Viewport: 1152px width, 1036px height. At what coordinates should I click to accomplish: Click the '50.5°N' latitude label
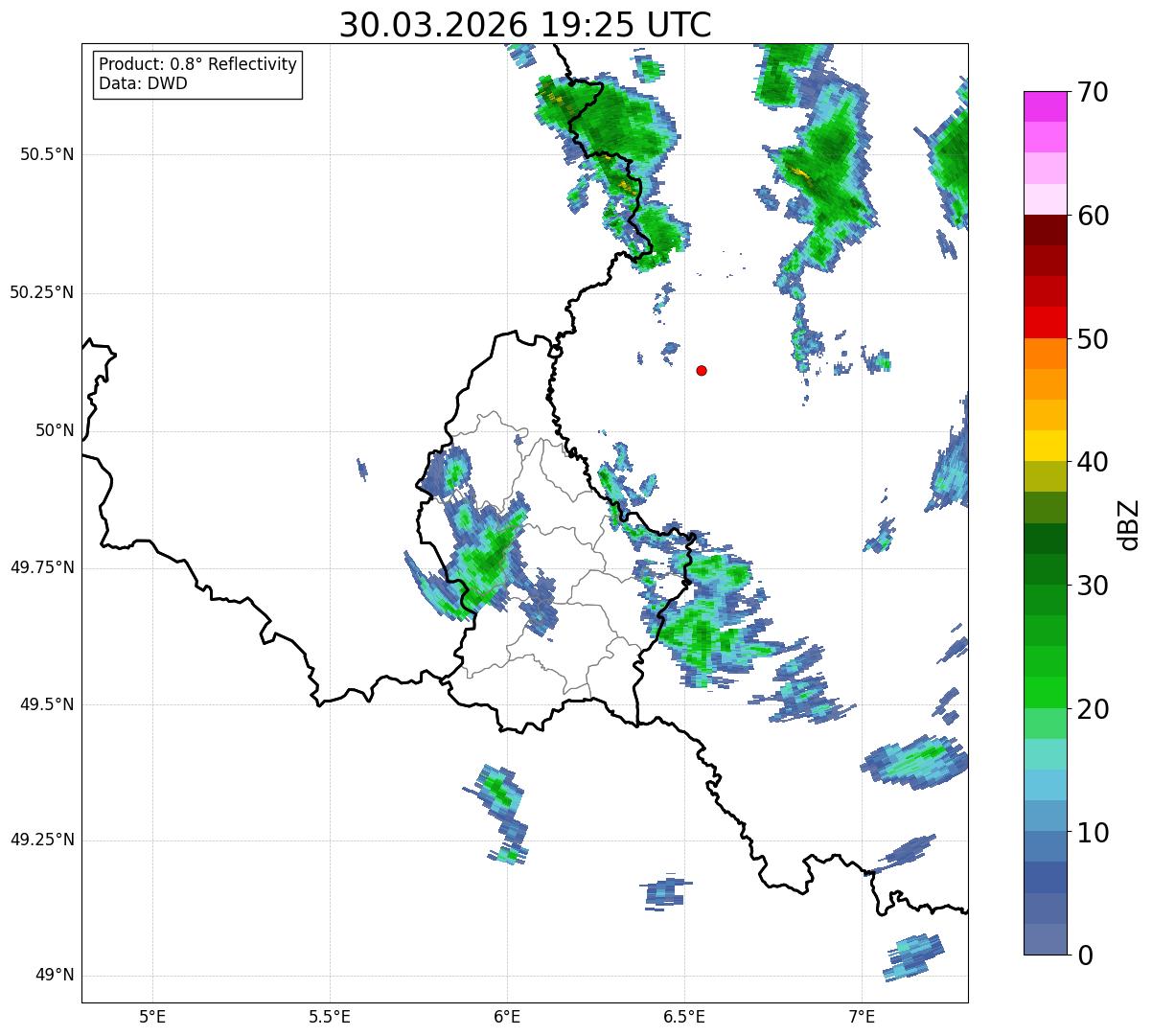pos(47,154)
